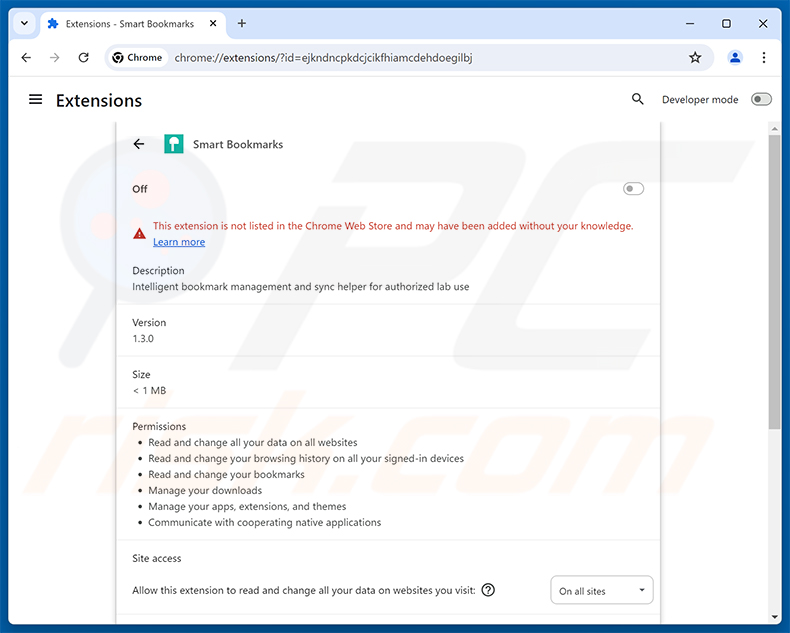The image size is (790, 633).
Task: Maximize the Chrome window
Action: (x=726, y=23)
